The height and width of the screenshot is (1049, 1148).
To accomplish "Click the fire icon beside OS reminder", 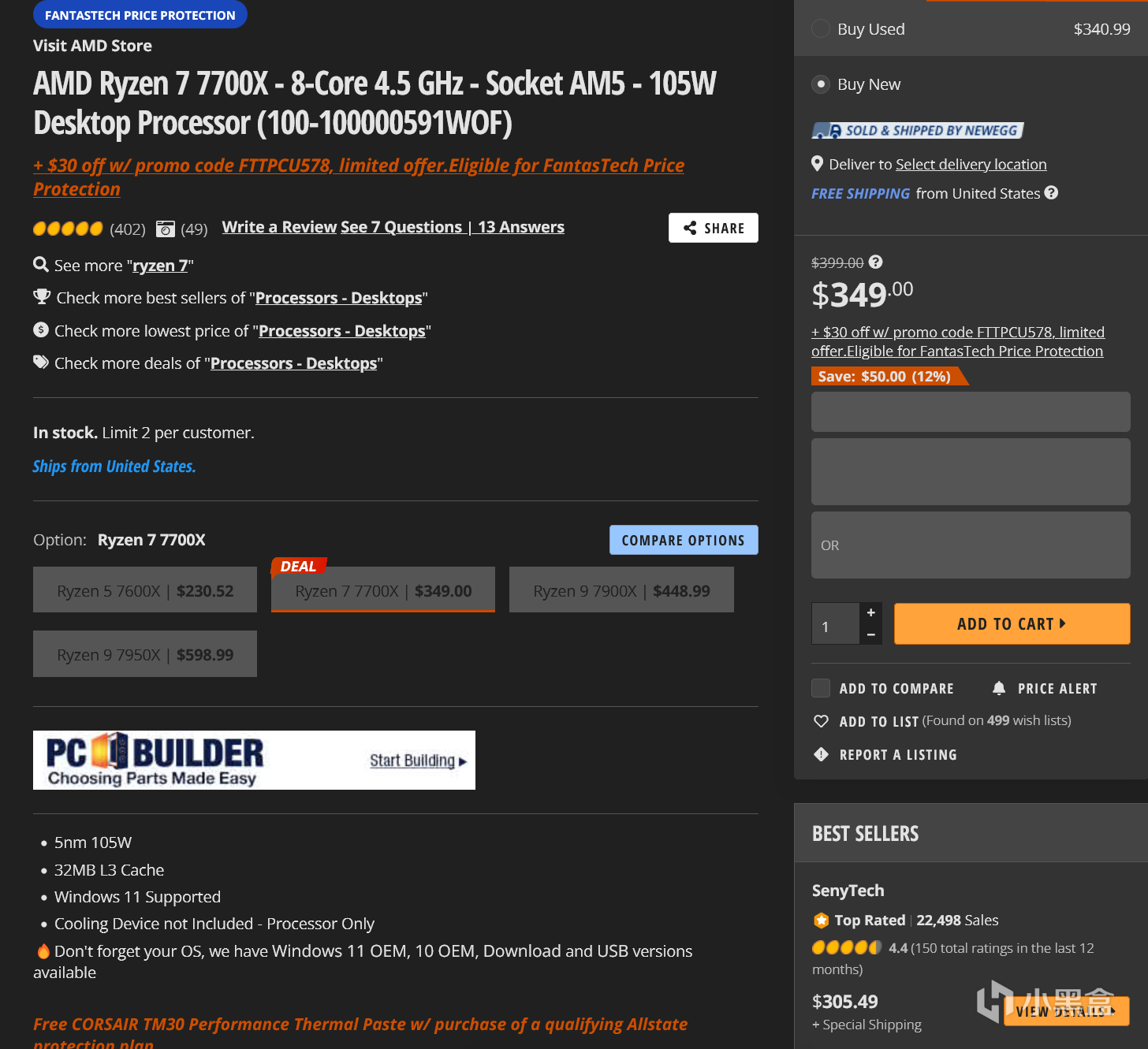I will pos(43,950).
